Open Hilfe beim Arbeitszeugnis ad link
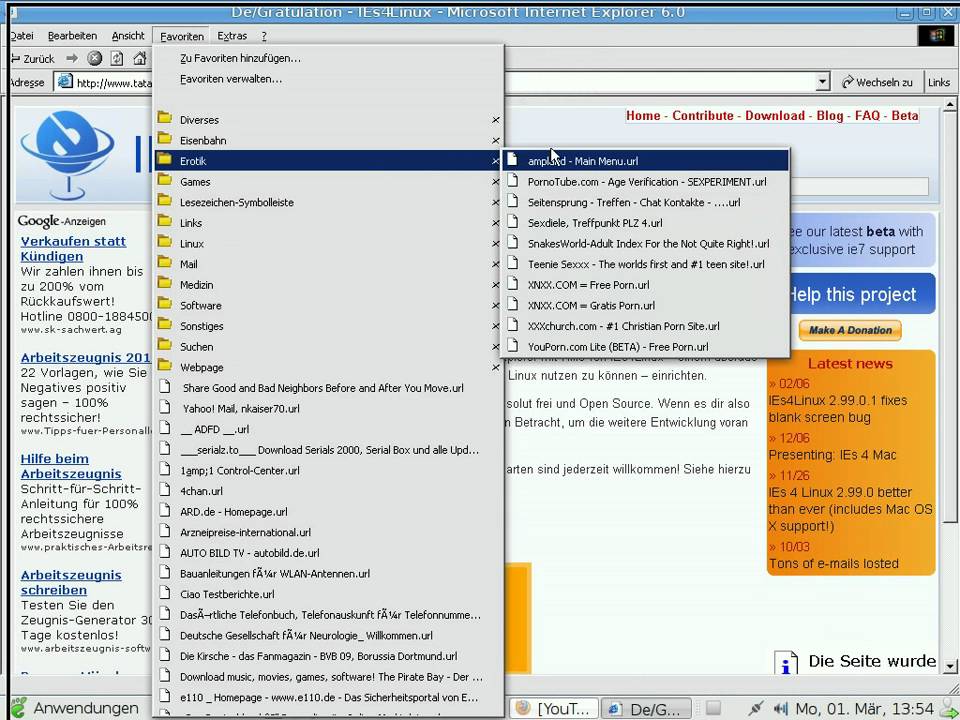960x720 pixels. pyautogui.click(x=71, y=466)
